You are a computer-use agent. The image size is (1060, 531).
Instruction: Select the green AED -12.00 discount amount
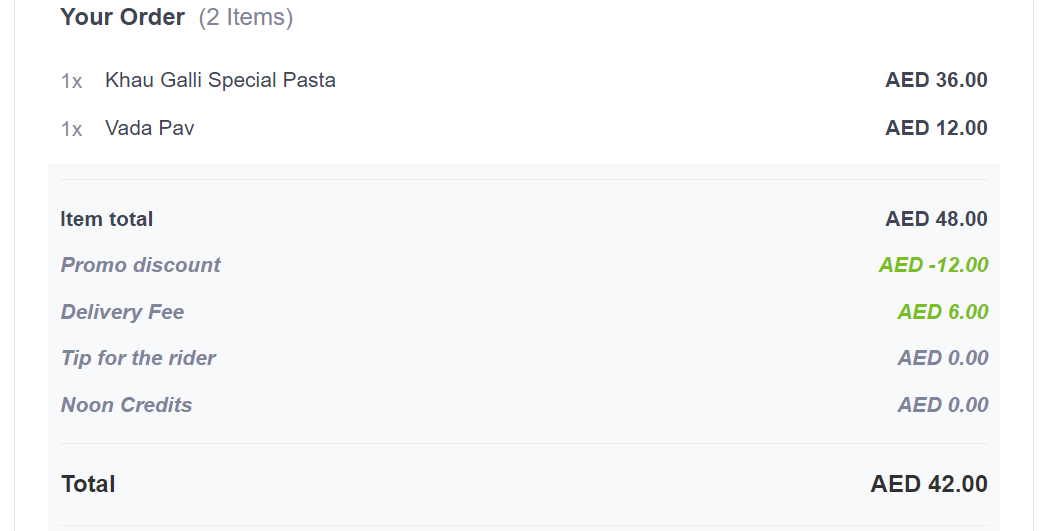(x=934, y=265)
